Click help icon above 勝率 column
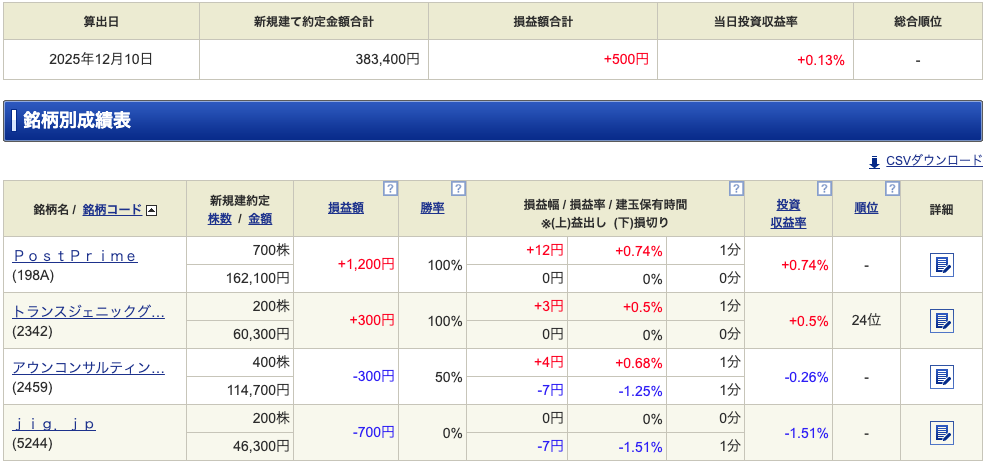This screenshot has width=986, height=461. 458,188
